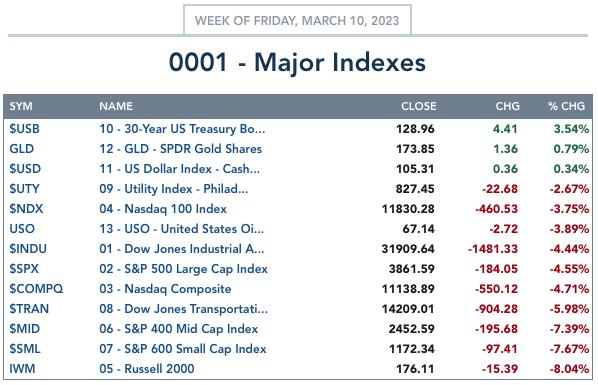Viewport: 598px width, 385px height.
Task: Open the $UTY symbol link
Action: click(24, 189)
